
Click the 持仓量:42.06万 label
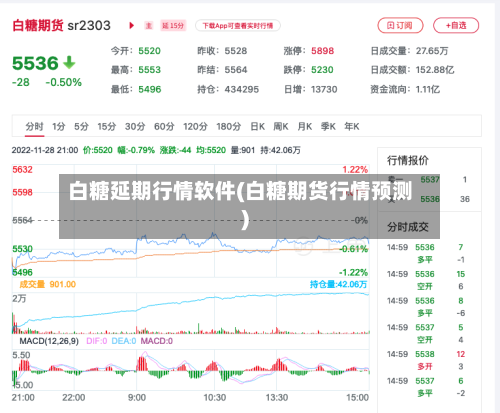click(338, 284)
